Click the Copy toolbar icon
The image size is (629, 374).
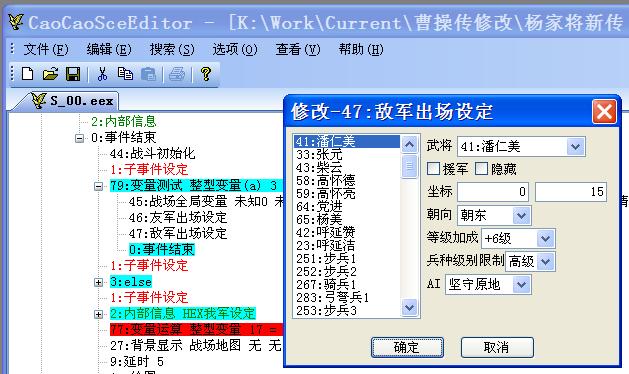pyautogui.click(x=125, y=74)
